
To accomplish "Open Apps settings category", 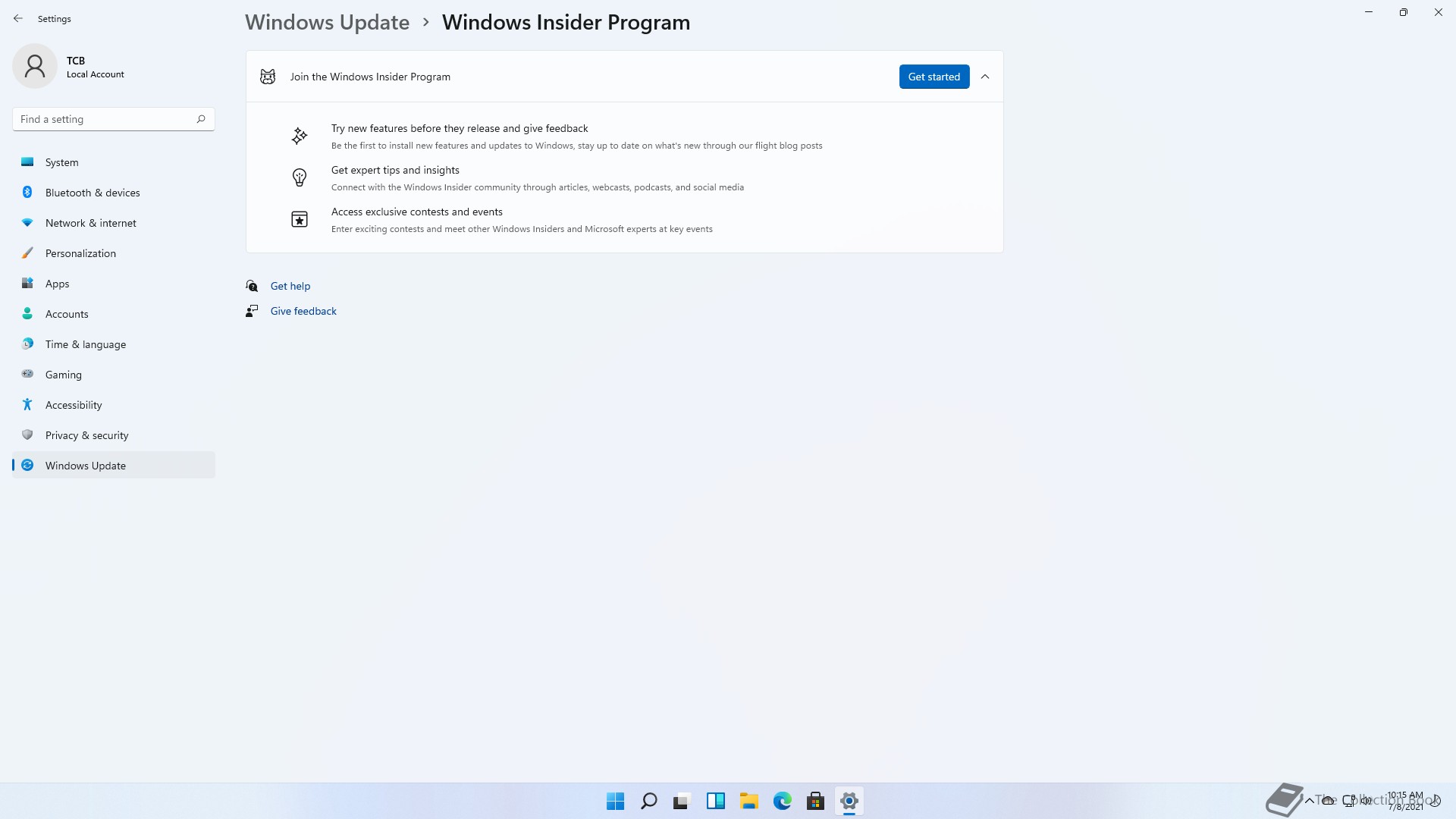I will point(114,284).
